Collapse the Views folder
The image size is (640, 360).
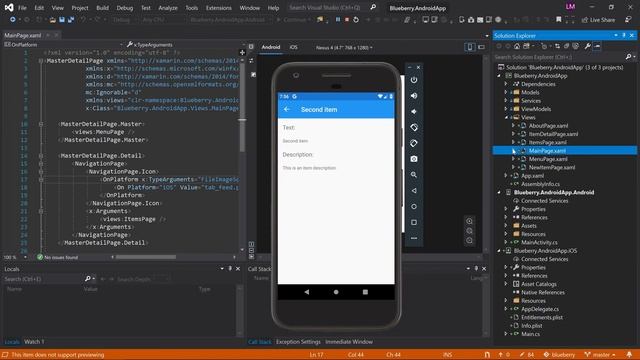(507, 118)
